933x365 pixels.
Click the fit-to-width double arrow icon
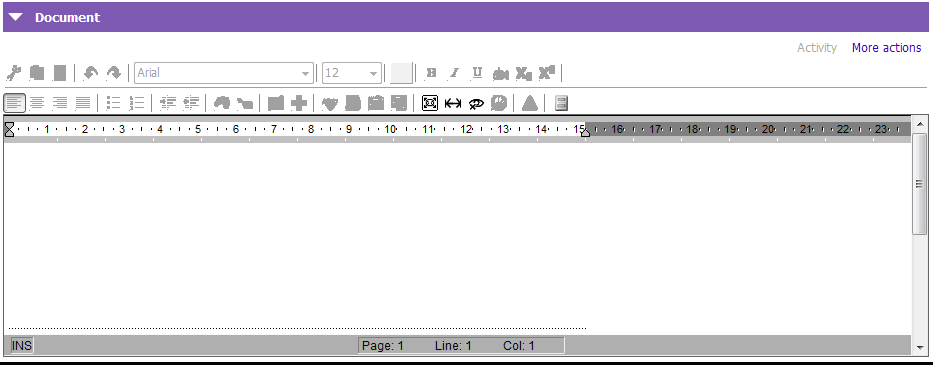click(x=453, y=103)
